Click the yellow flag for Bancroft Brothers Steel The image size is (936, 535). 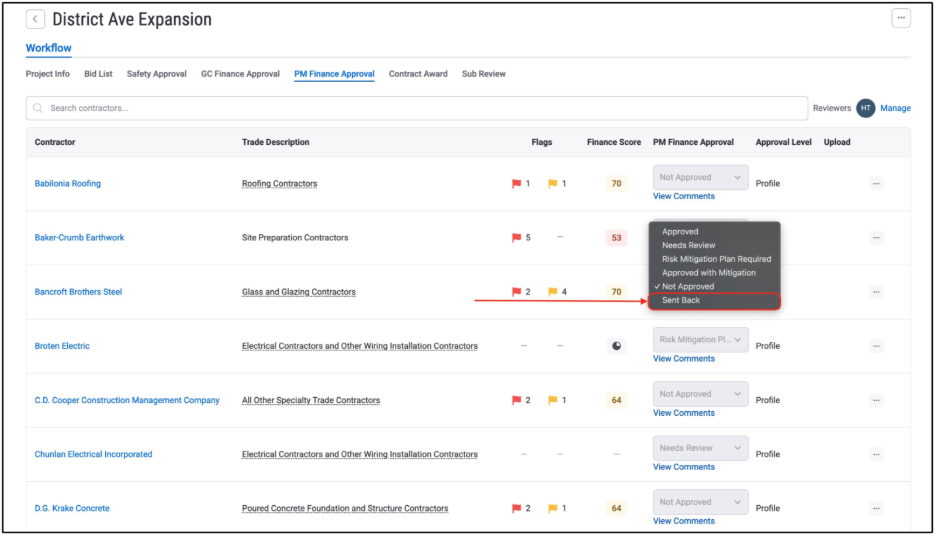pyautogui.click(x=553, y=292)
